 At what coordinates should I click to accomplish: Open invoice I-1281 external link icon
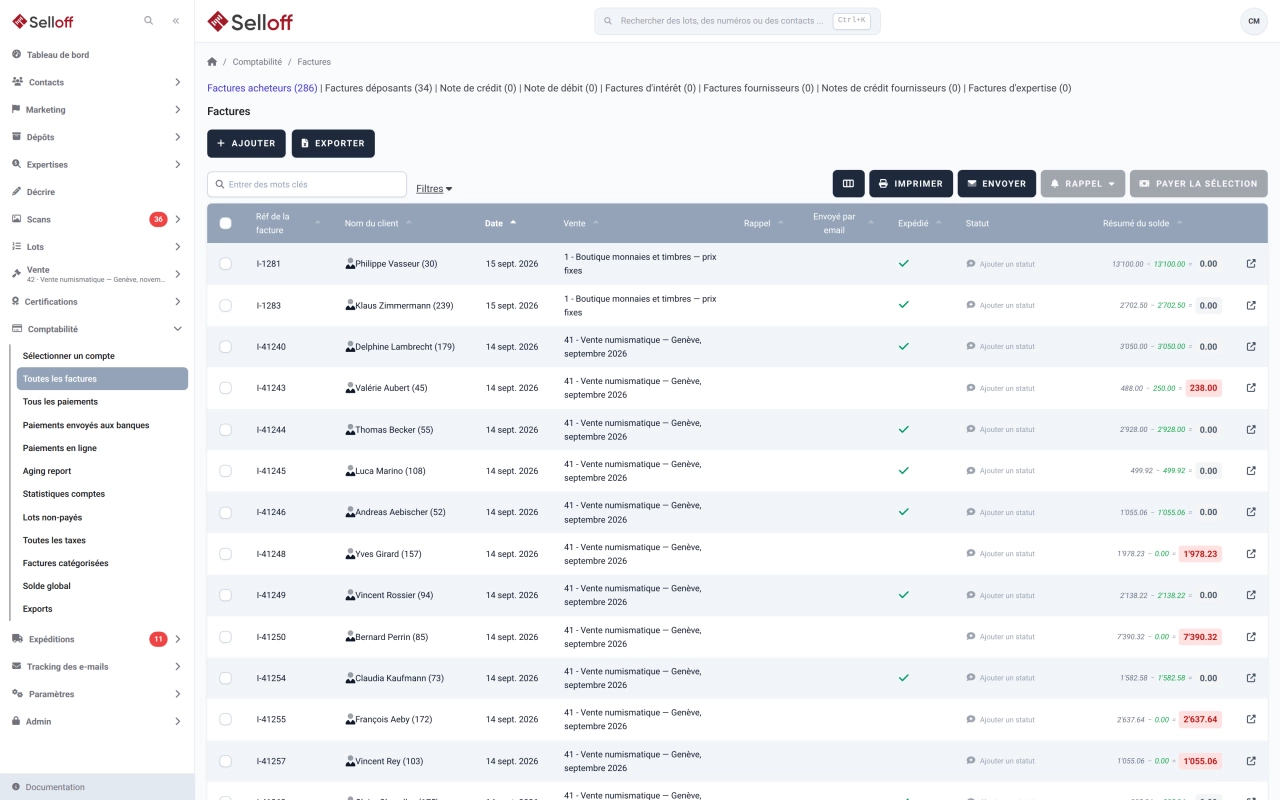click(x=1251, y=264)
